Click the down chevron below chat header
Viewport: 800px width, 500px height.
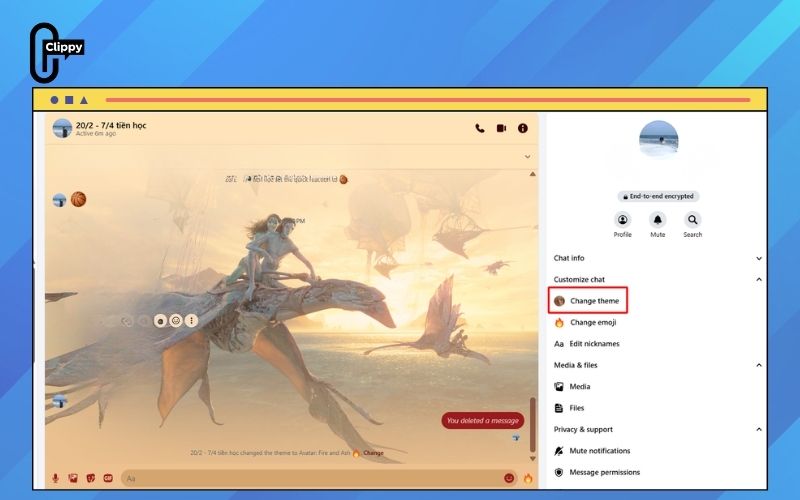point(528,157)
